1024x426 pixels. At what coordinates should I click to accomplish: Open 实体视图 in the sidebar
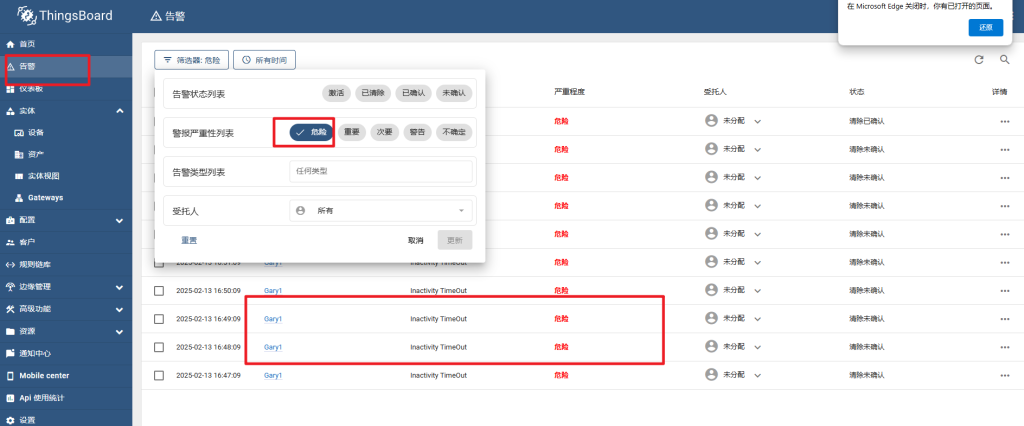point(66,176)
